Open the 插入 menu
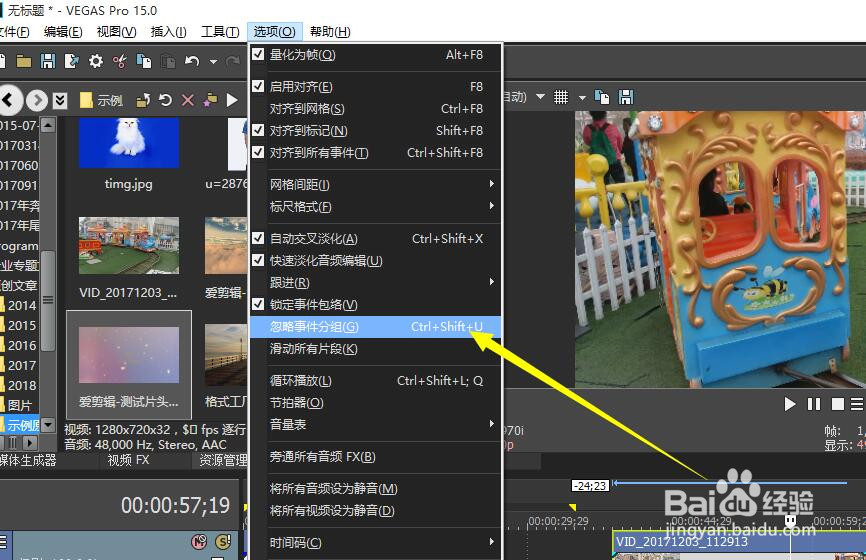The height and width of the screenshot is (560, 866). [x=168, y=31]
